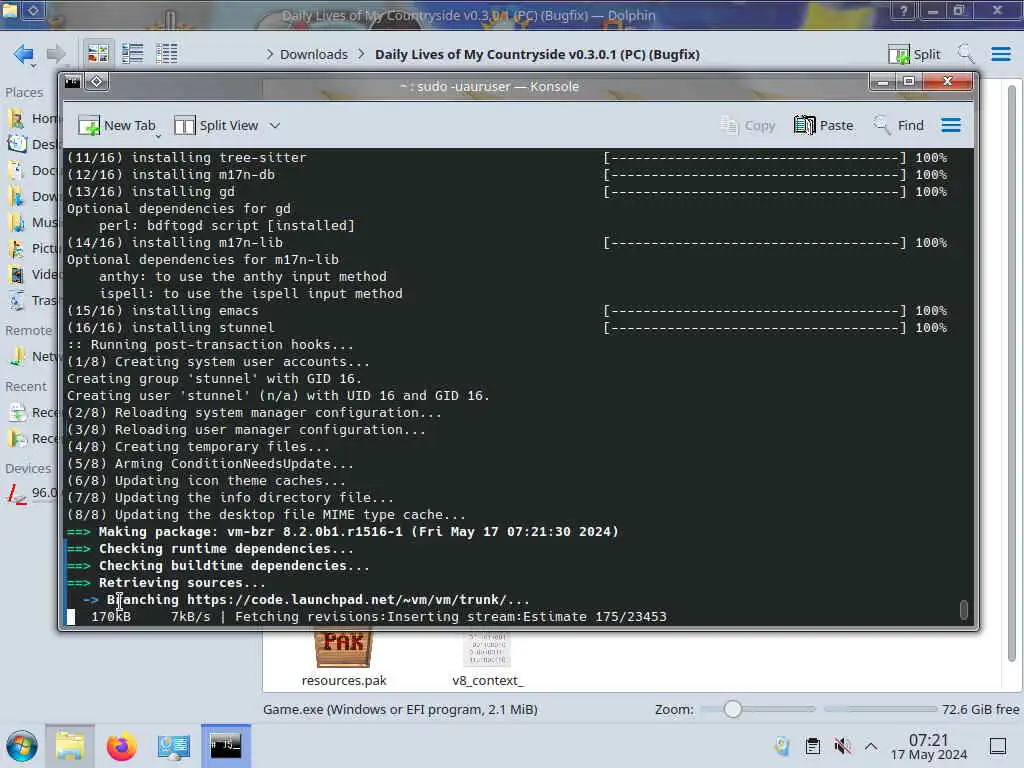The width and height of the screenshot is (1024, 768).
Task: Open the start menu launcher
Action: [x=22, y=746]
